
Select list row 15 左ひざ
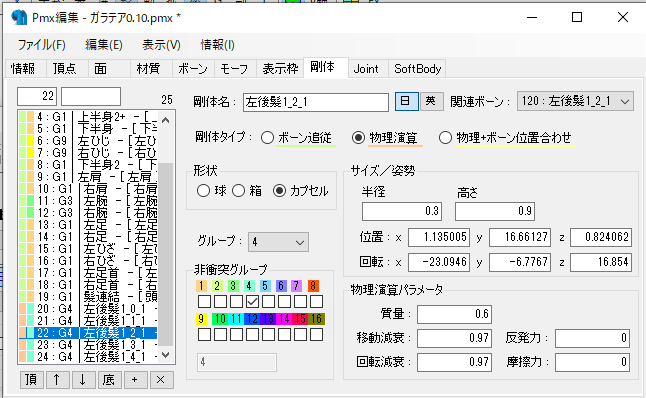click(88, 249)
